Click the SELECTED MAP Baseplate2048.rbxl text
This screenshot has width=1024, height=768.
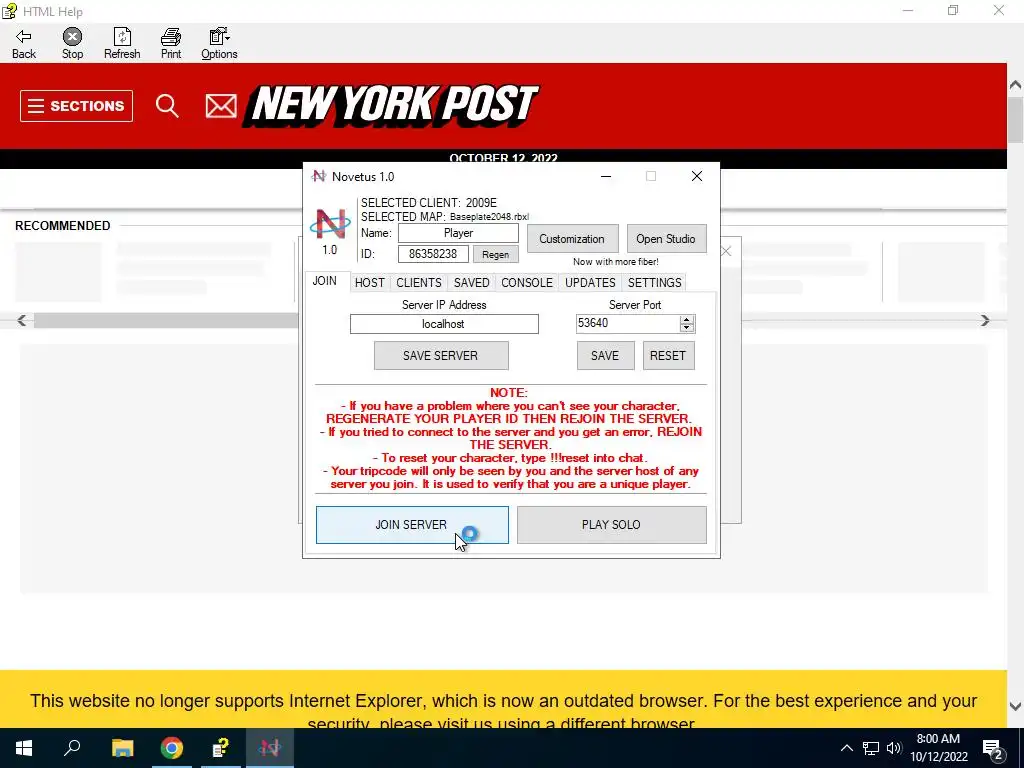point(445,217)
